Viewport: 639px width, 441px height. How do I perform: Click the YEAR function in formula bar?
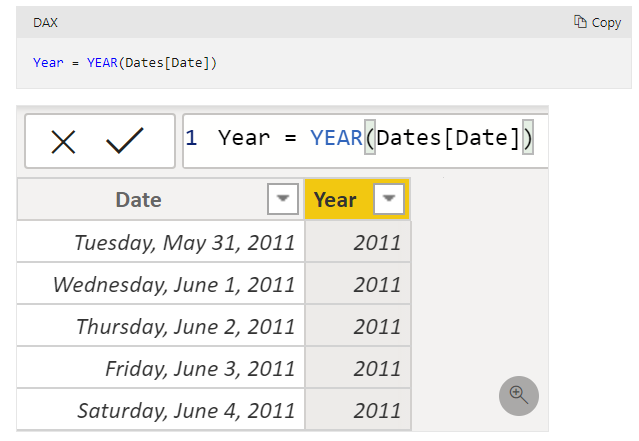pyautogui.click(x=336, y=138)
